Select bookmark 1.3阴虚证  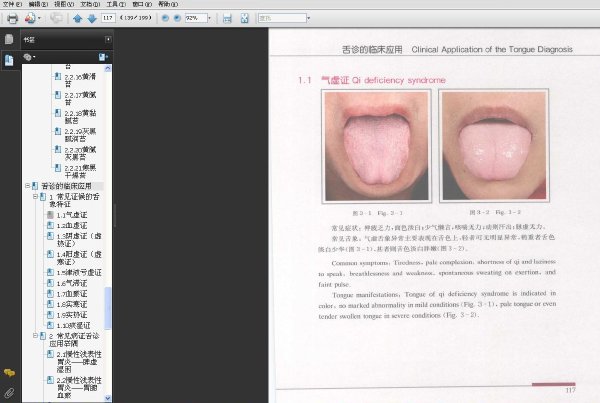point(79,240)
